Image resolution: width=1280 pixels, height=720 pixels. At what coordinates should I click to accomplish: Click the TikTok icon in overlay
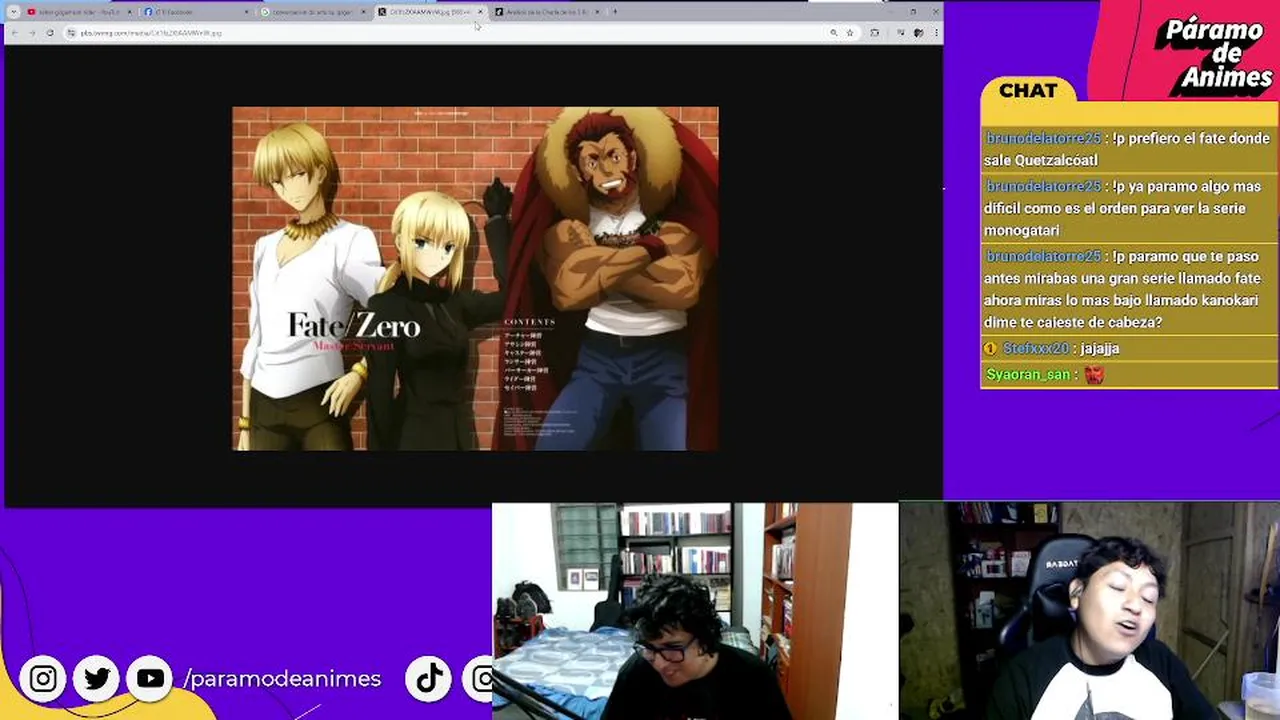[x=429, y=679]
